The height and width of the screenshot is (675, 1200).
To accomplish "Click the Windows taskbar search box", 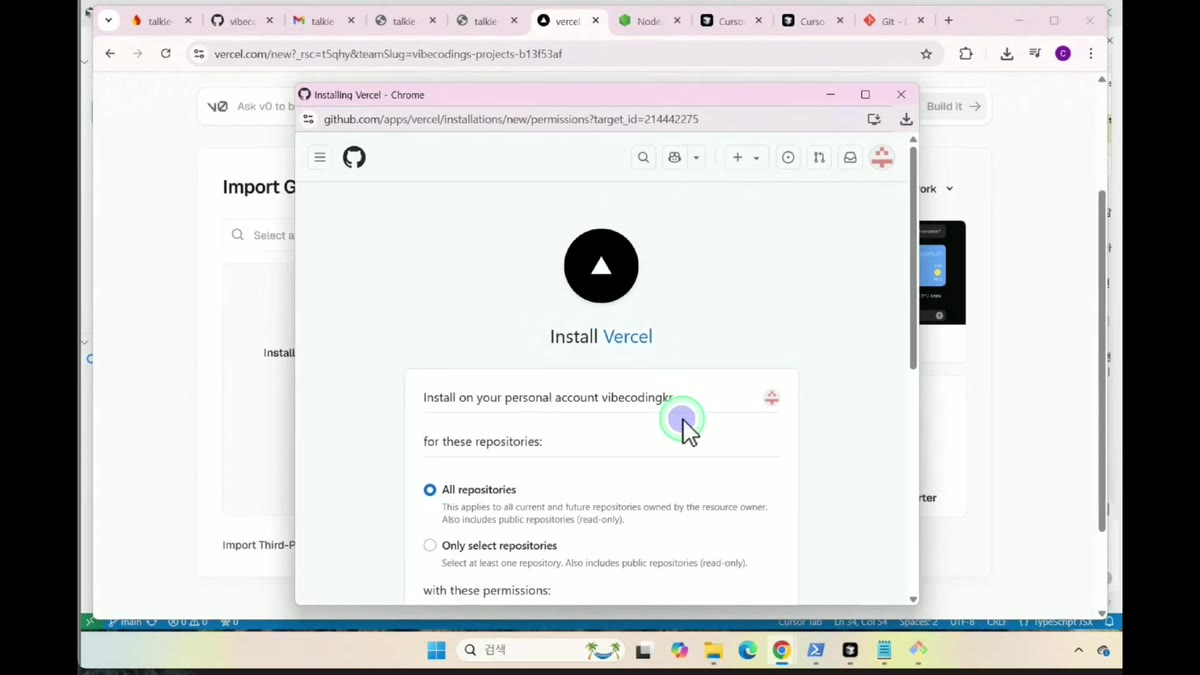I will click(x=541, y=651).
